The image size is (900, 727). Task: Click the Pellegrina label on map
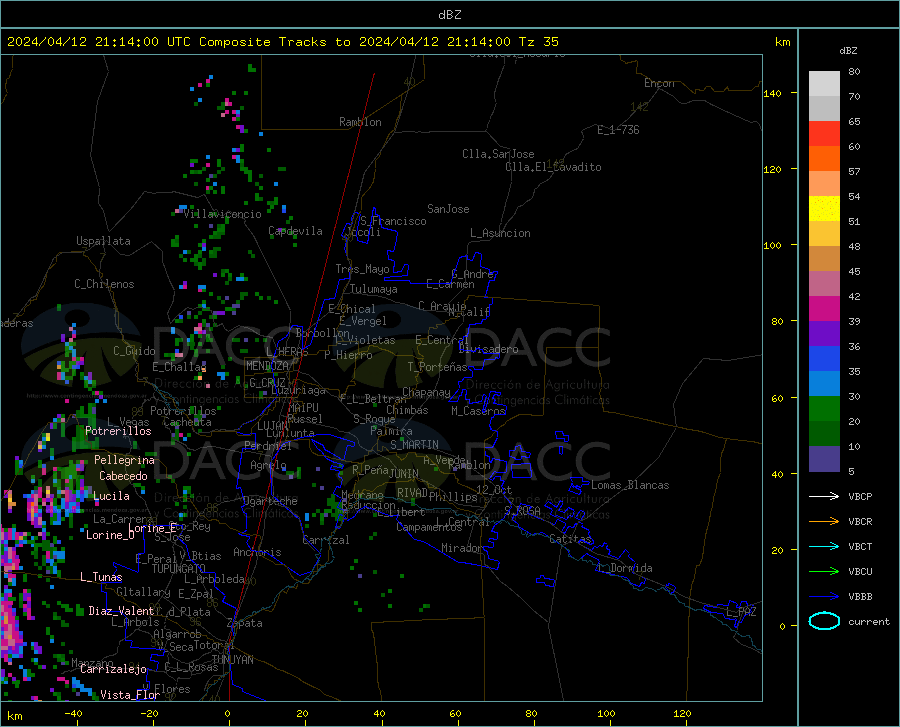[x=125, y=460]
